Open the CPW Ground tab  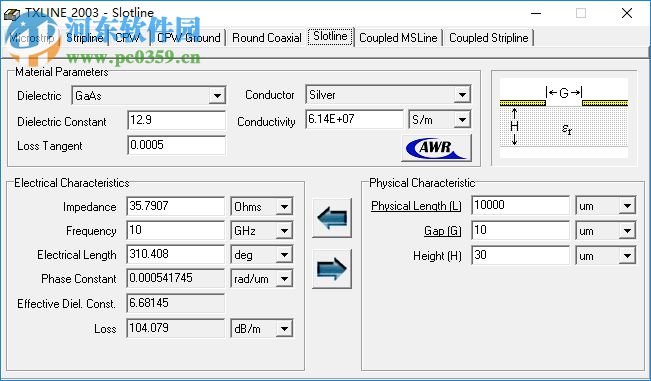pos(188,38)
